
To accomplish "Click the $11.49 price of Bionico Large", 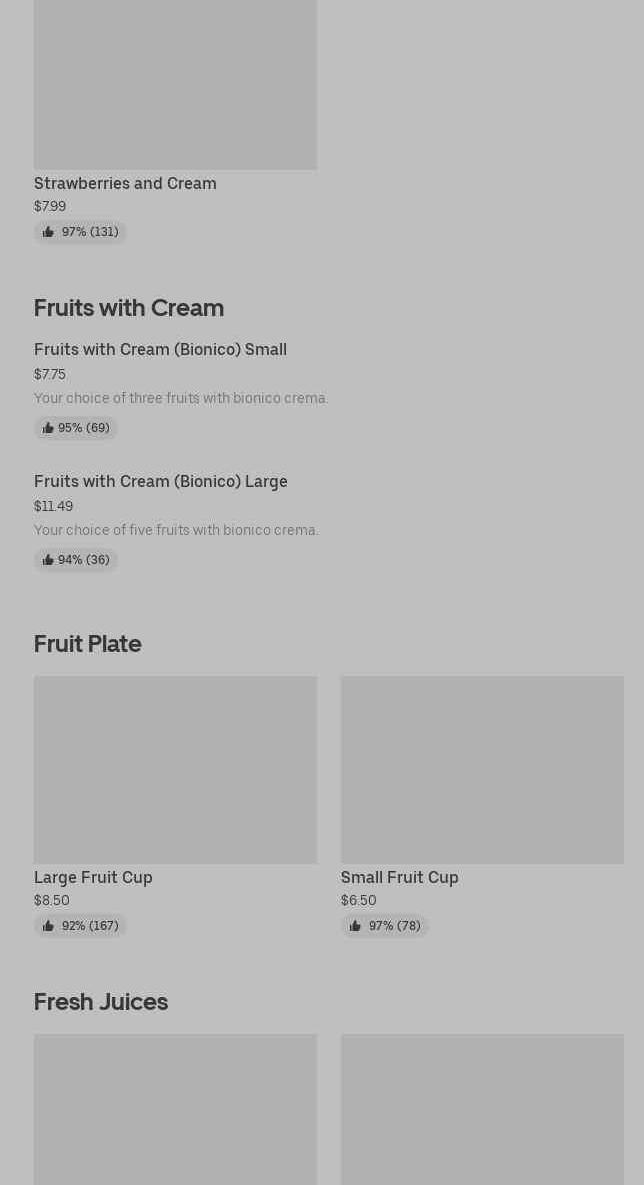I will click(x=53, y=506).
